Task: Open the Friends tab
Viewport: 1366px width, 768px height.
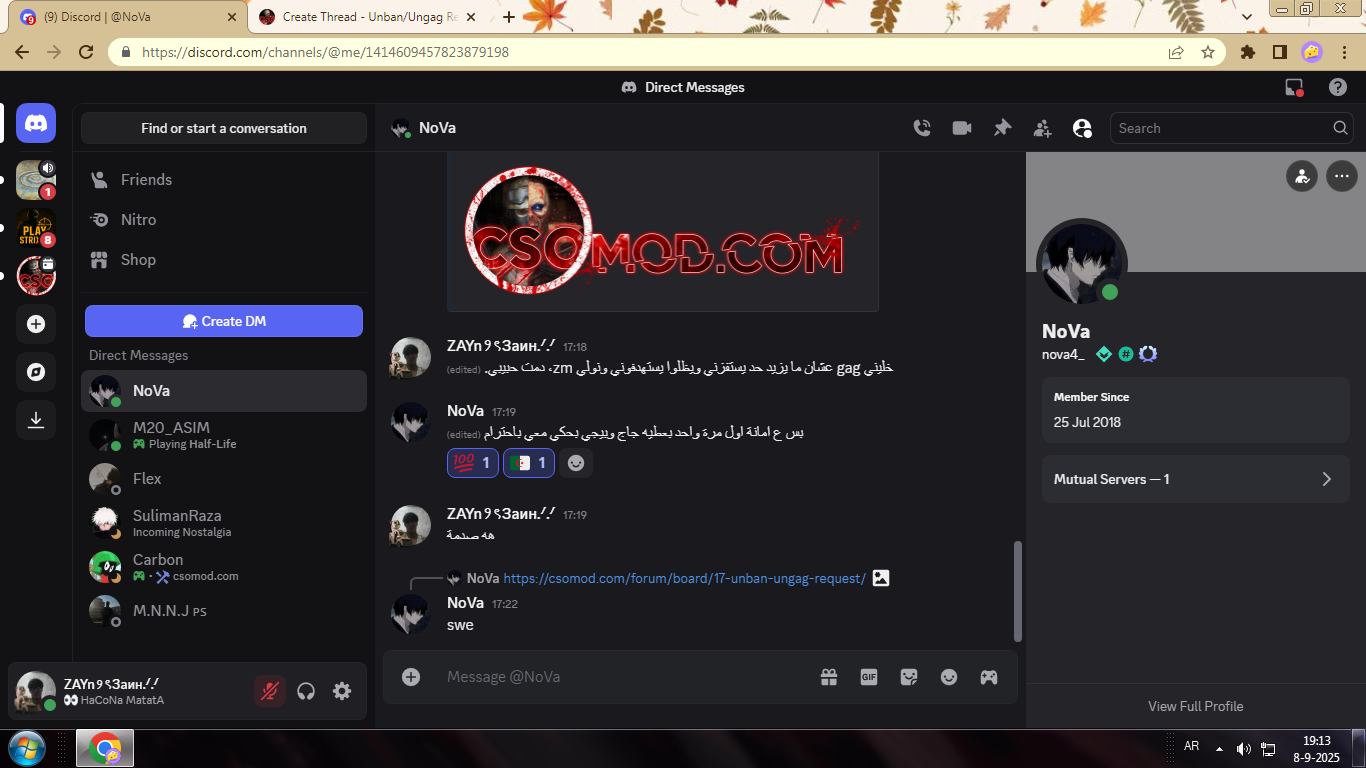Action: coord(146,180)
